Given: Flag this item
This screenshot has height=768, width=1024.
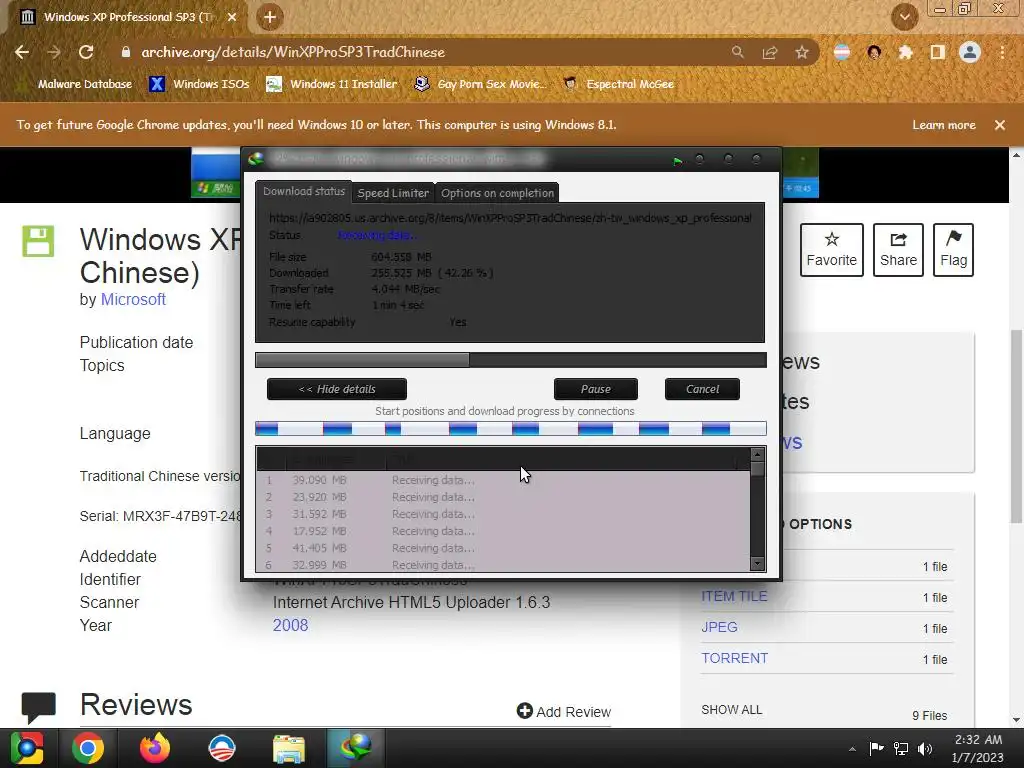Looking at the screenshot, I should [953, 250].
